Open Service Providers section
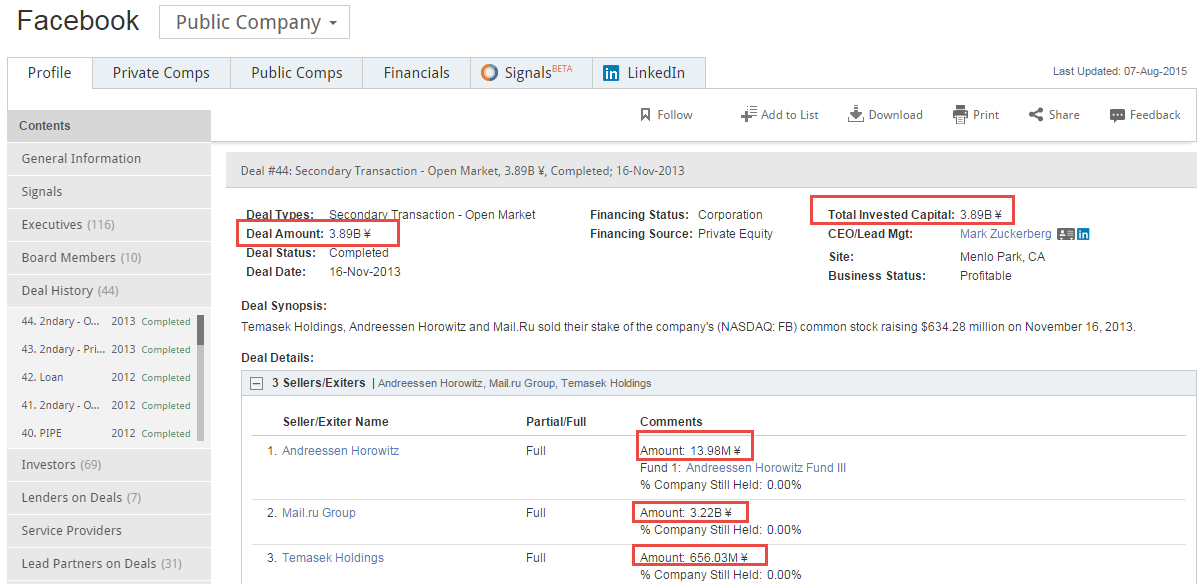 click(109, 531)
